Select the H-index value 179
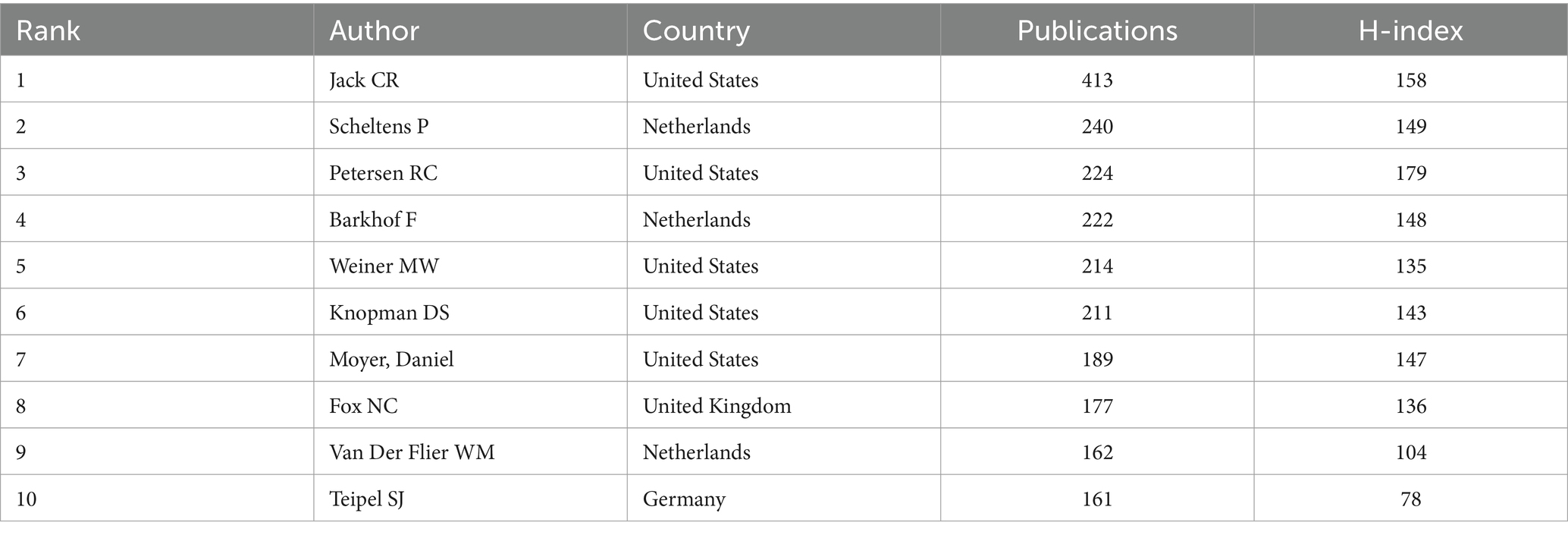 pyautogui.click(x=1410, y=173)
